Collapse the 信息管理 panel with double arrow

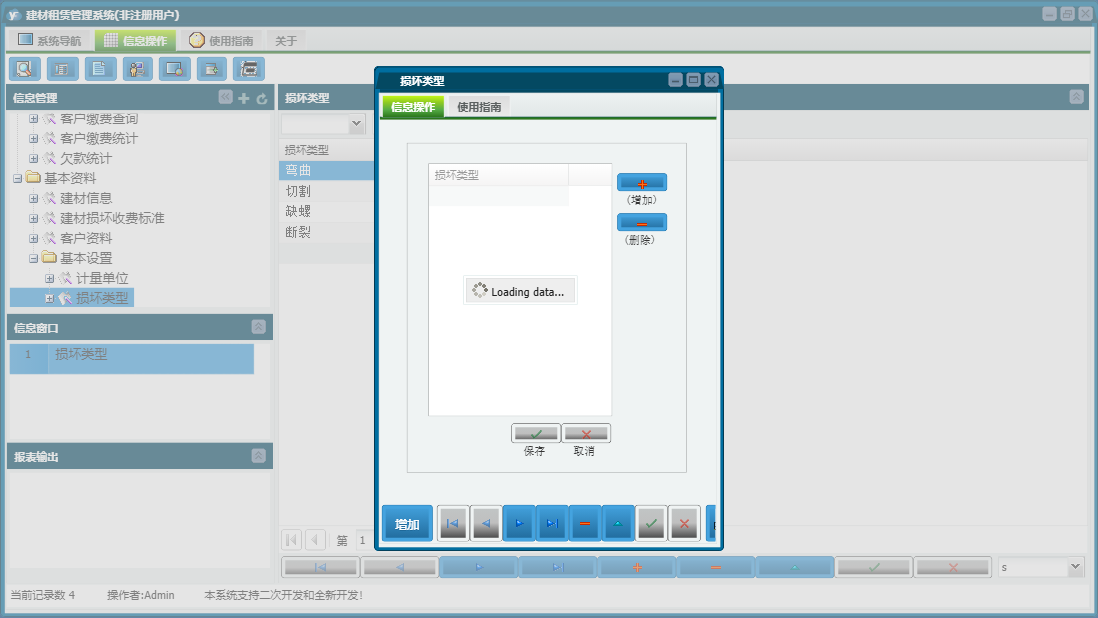[x=225, y=97]
